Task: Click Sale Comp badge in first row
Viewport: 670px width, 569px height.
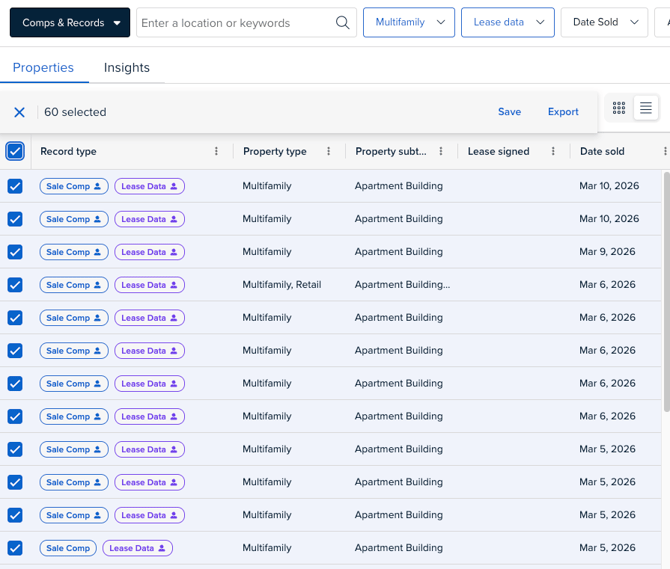Action: point(74,186)
